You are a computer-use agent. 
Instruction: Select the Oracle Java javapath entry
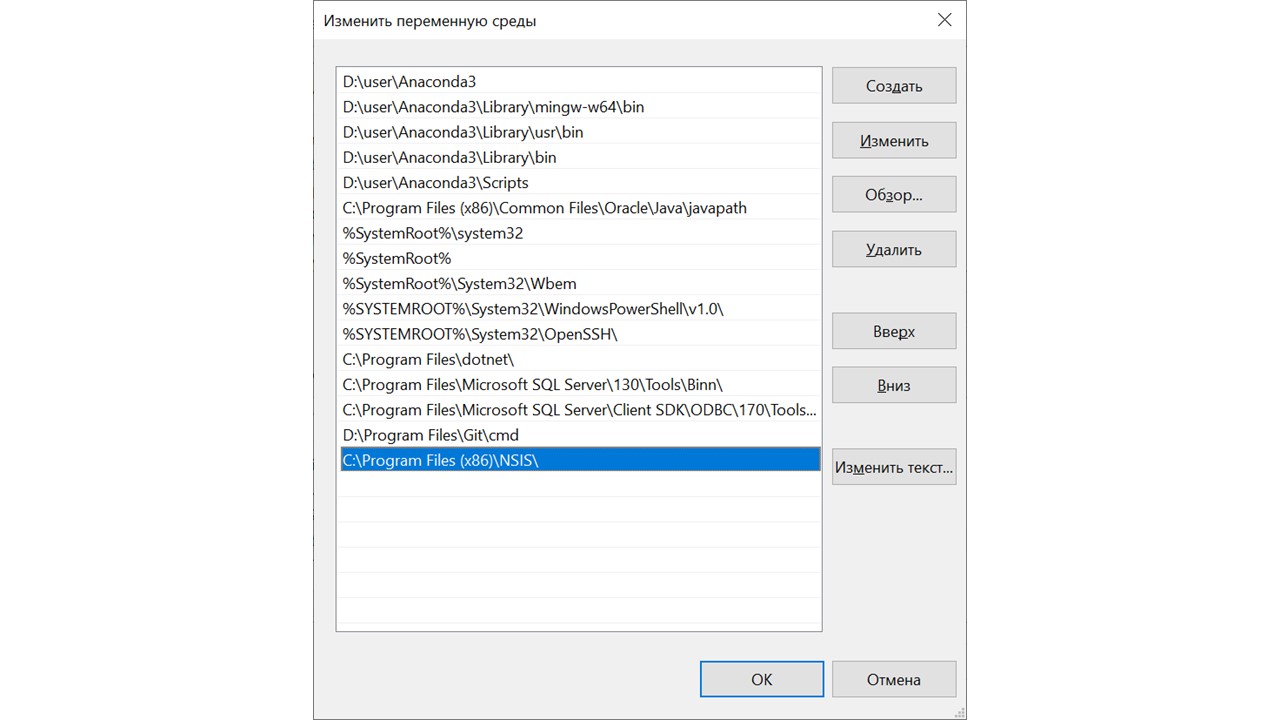tap(544, 208)
